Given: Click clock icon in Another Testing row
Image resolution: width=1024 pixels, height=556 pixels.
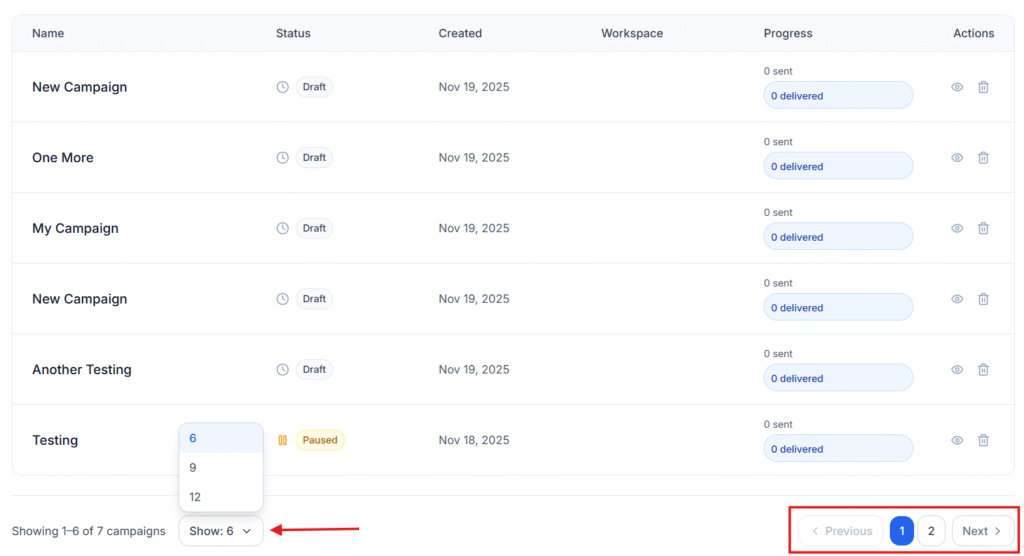Looking at the screenshot, I should pos(283,370).
